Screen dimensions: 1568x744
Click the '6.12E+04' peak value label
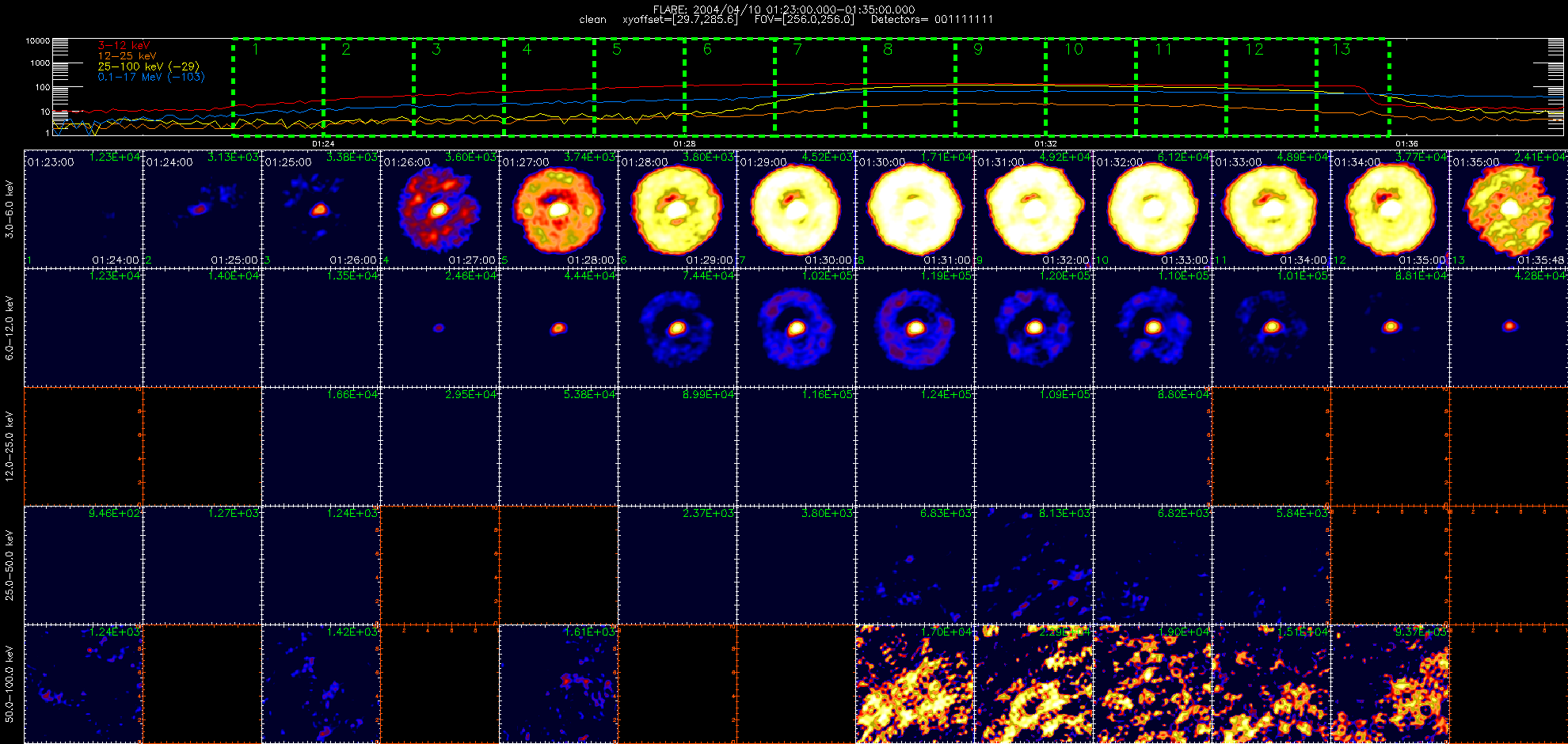[1184, 157]
